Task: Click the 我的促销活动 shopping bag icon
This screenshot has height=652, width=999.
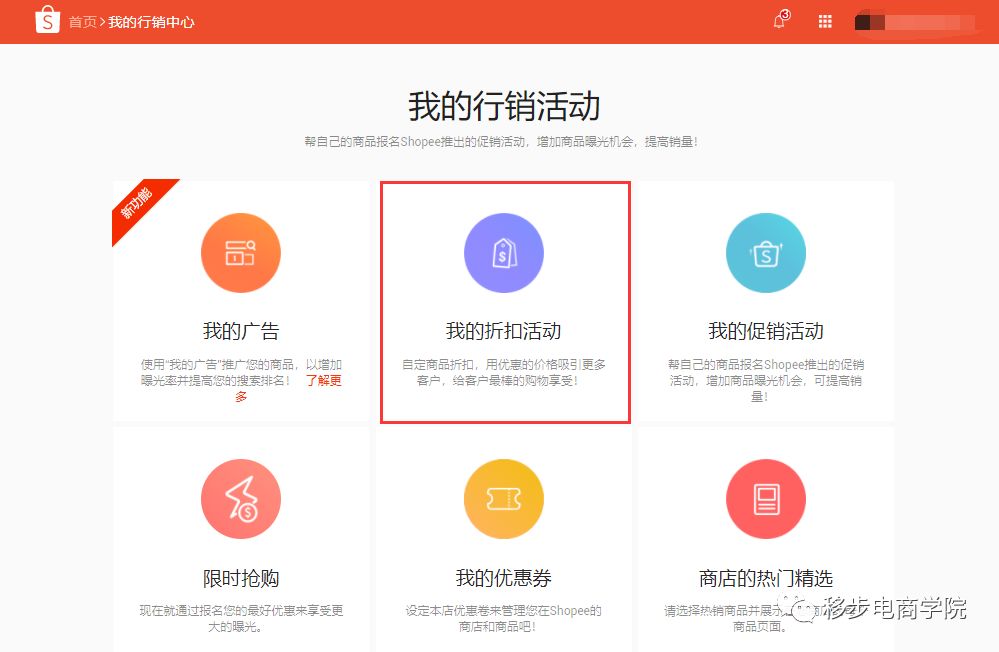Action: click(765, 252)
